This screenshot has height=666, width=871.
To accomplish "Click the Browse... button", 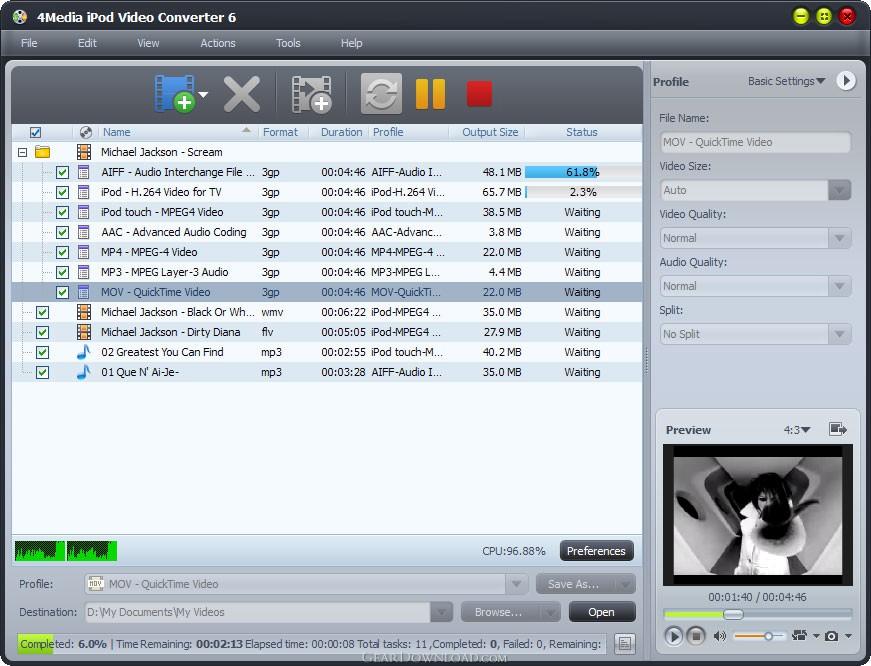I will click(x=510, y=612).
